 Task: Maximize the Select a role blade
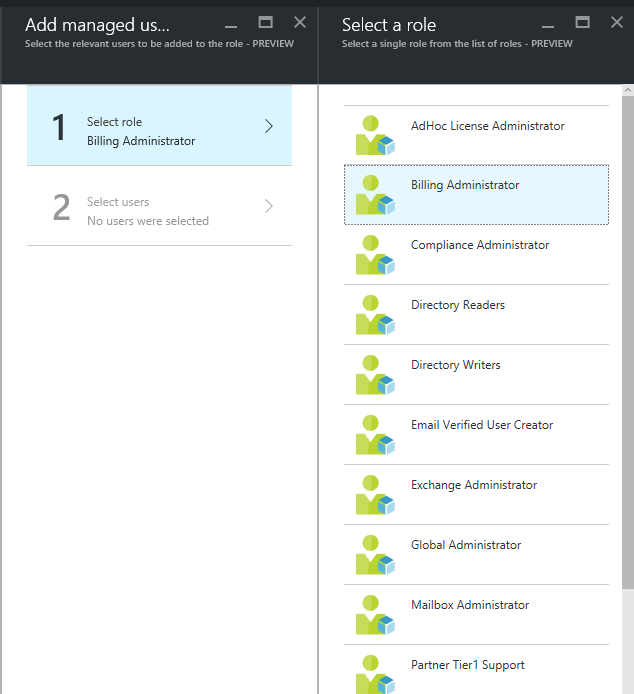coord(582,22)
